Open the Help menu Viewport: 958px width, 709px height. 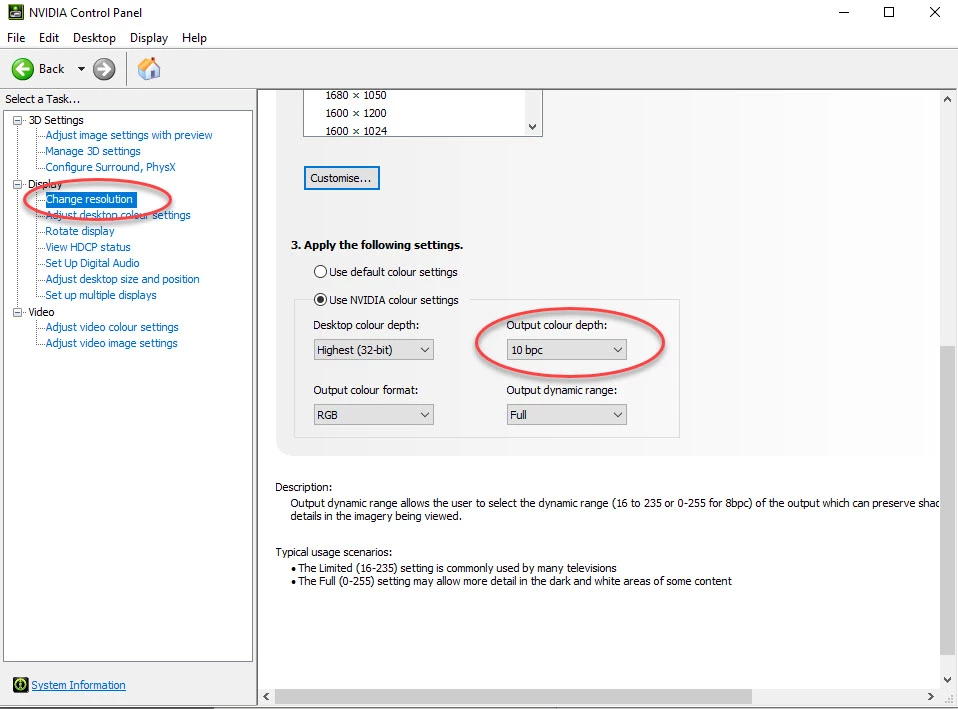[x=194, y=38]
